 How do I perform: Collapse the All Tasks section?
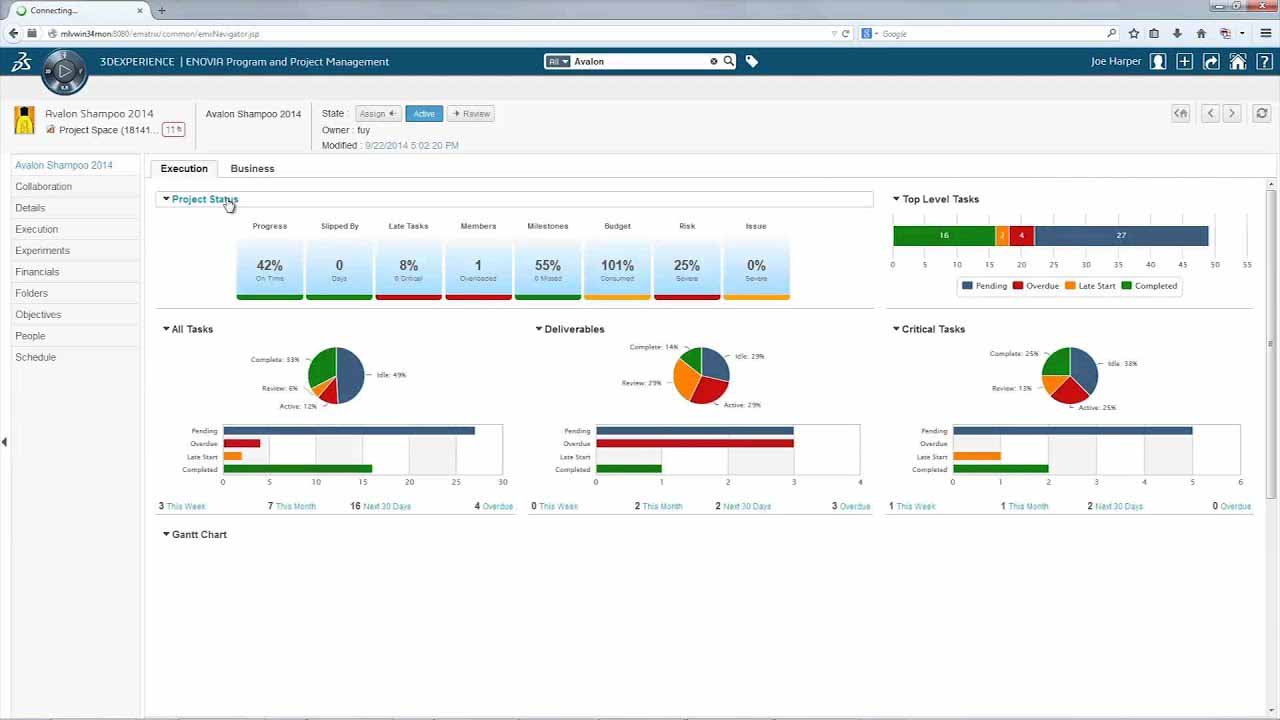click(x=166, y=329)
